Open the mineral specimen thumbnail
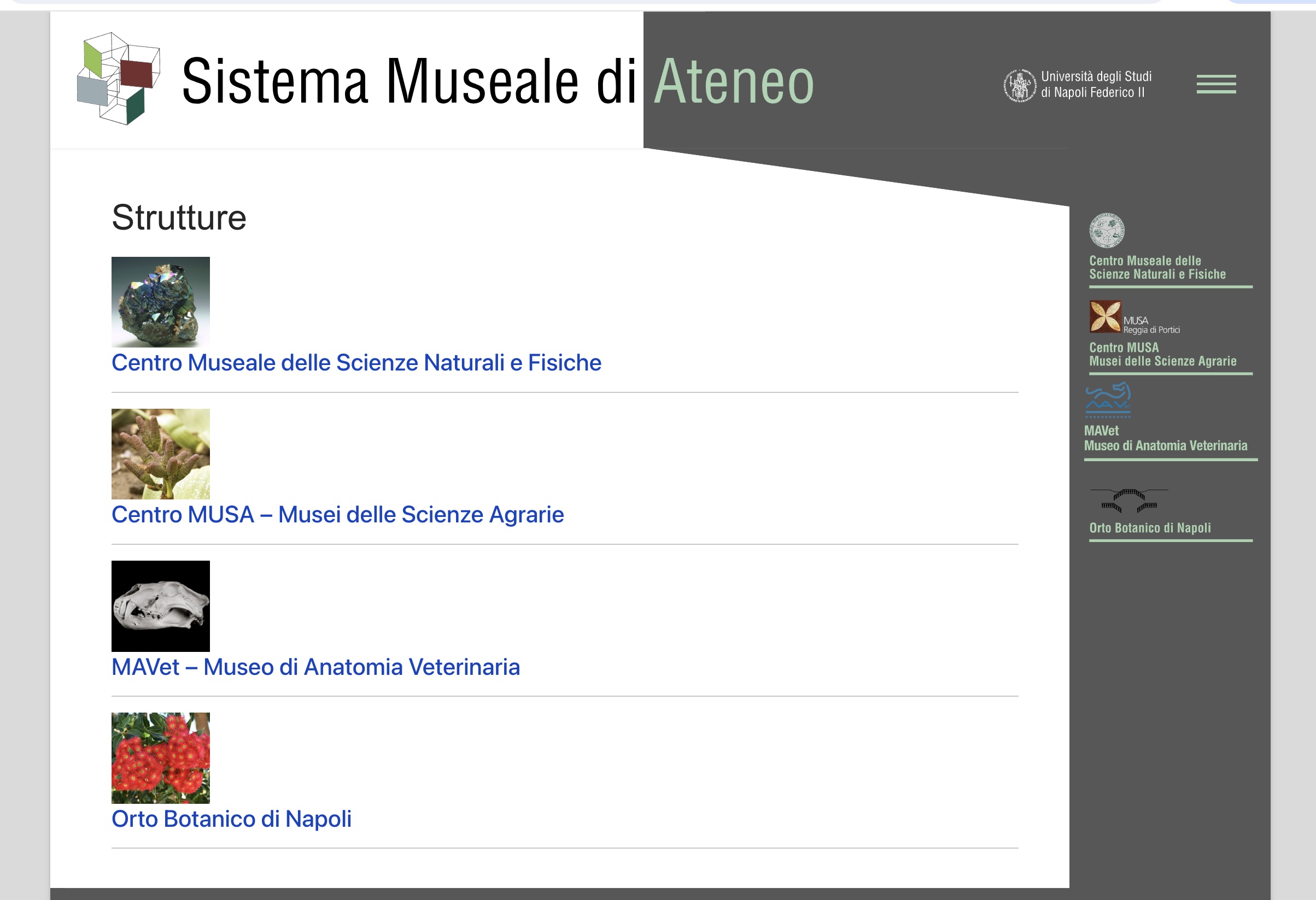This screenshot has height=900, width=1316. click(x=160, y=302)
